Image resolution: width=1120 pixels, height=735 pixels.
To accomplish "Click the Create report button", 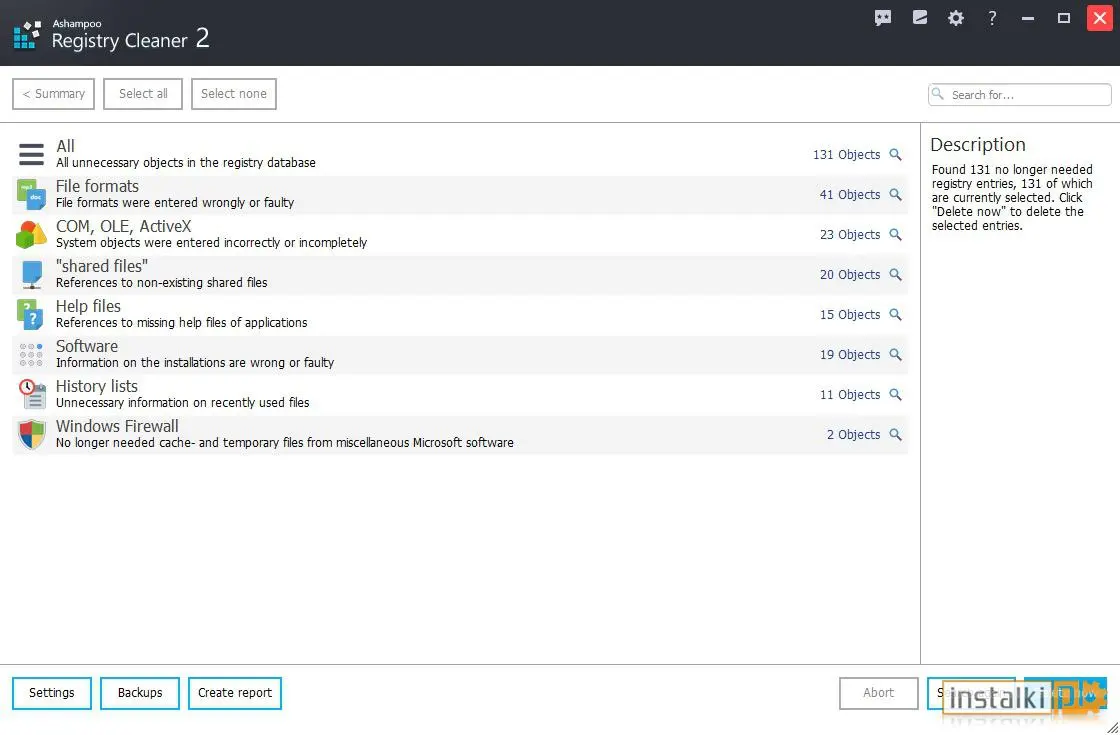I will (x=235, y=693).
